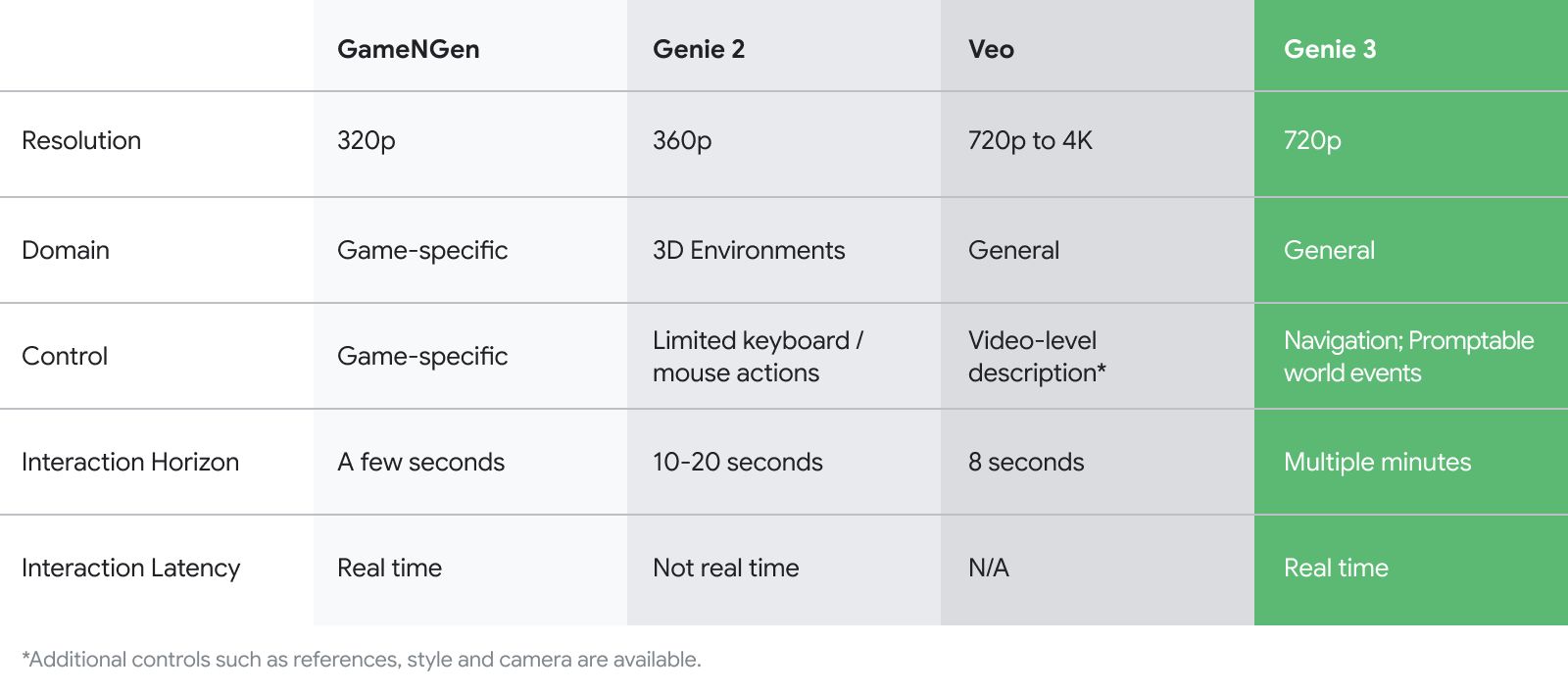
Task: Click the Multiple minutes cell
Action: click(x=1377, y=462)
